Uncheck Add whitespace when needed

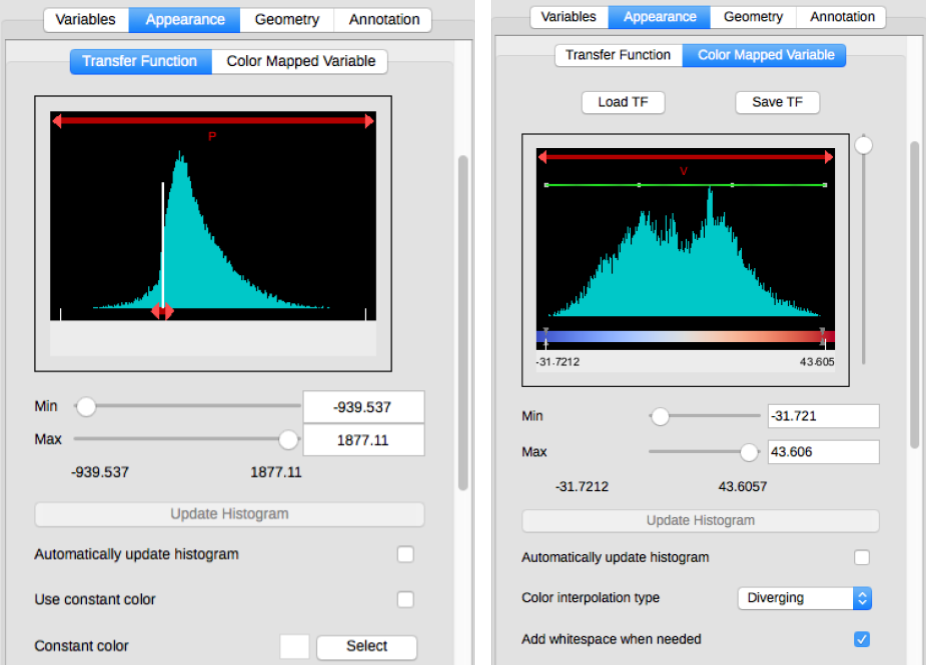coord(861,639)
